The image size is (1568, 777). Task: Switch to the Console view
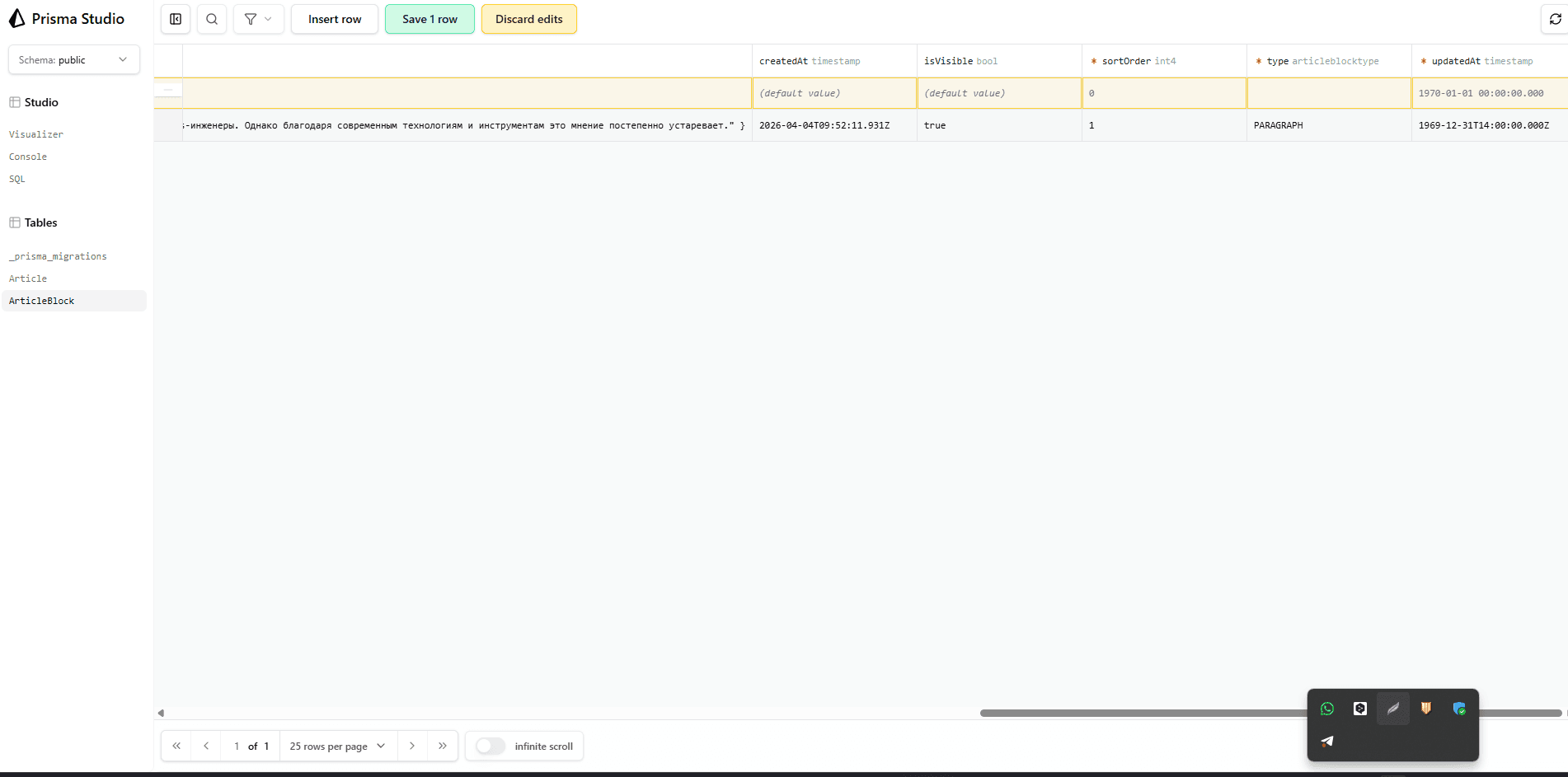[27, 157]
